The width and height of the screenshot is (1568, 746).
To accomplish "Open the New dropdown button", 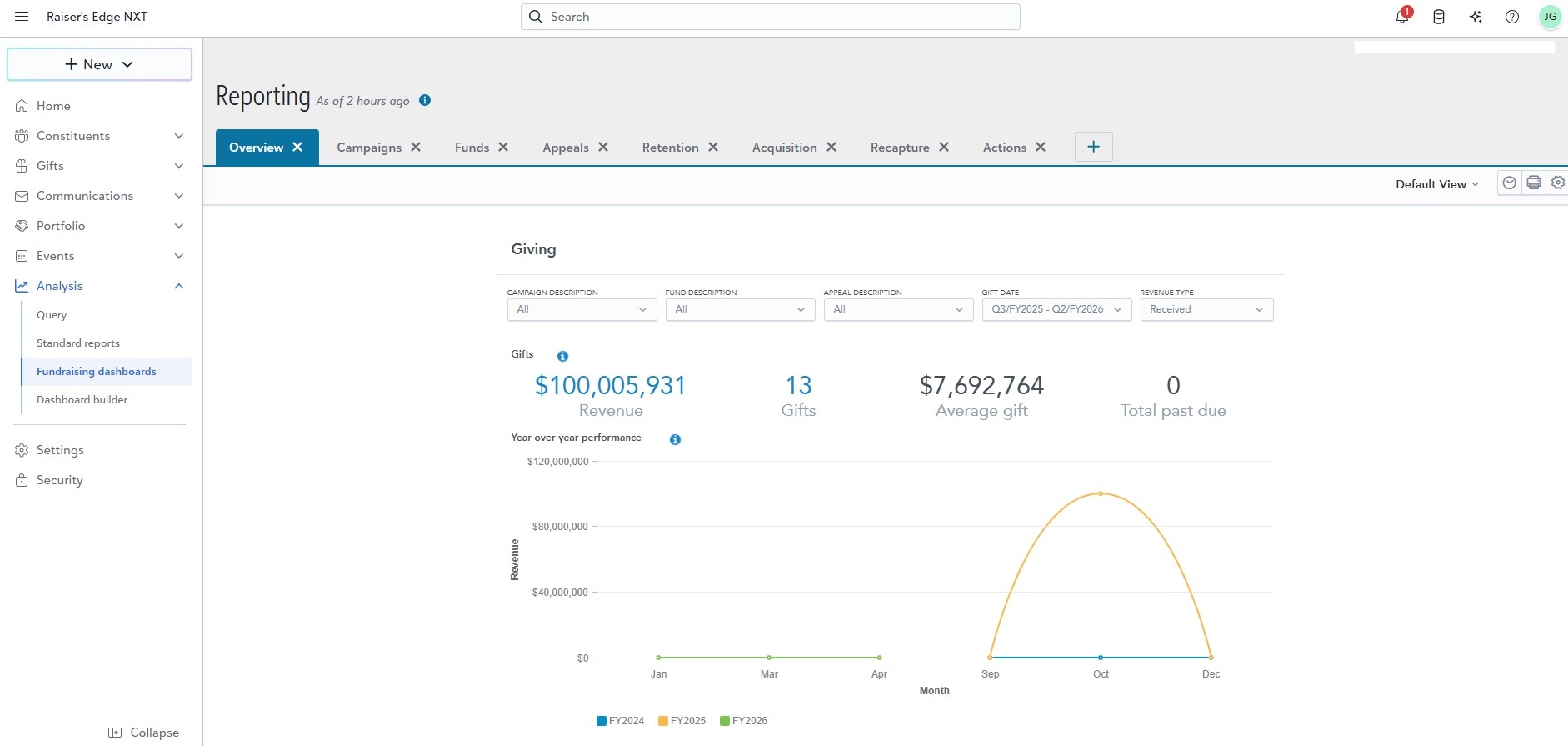I will pos(99,64).
